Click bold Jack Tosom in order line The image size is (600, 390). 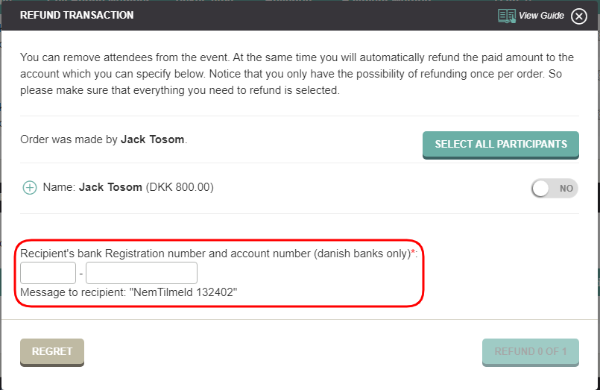(x=152, y=139)
